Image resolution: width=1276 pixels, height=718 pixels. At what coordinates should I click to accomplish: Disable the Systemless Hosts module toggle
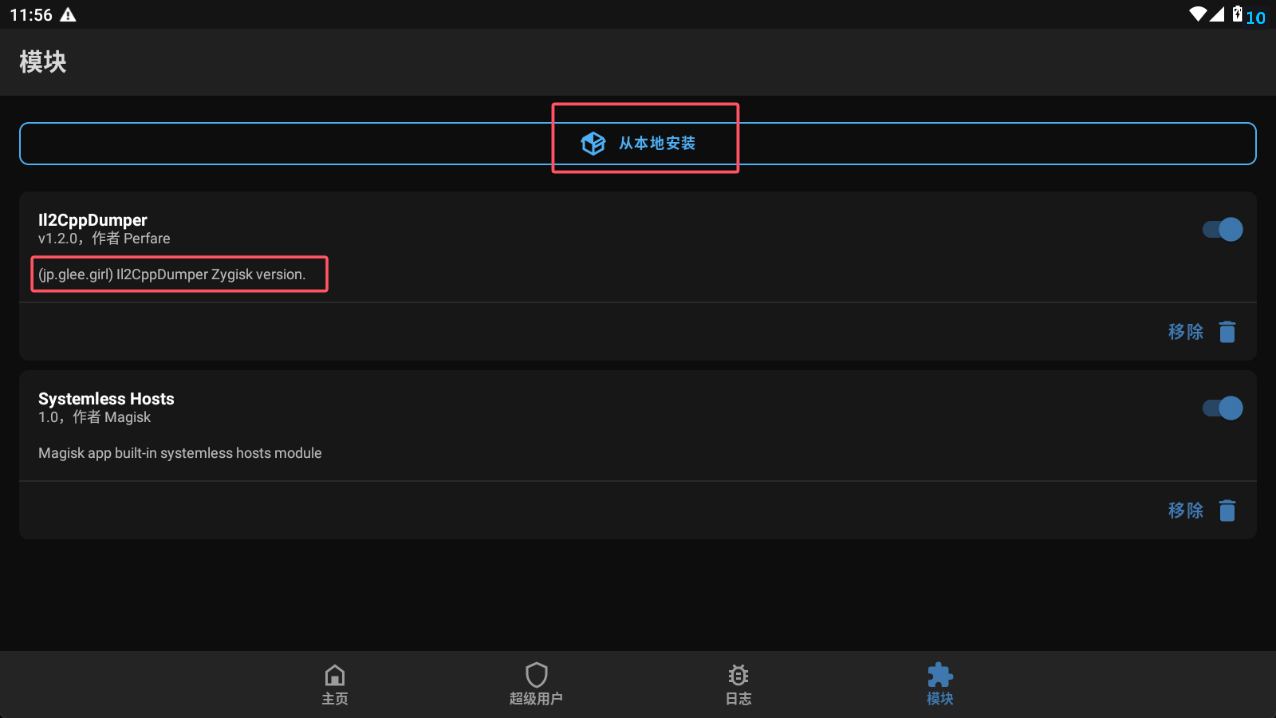1222,408
